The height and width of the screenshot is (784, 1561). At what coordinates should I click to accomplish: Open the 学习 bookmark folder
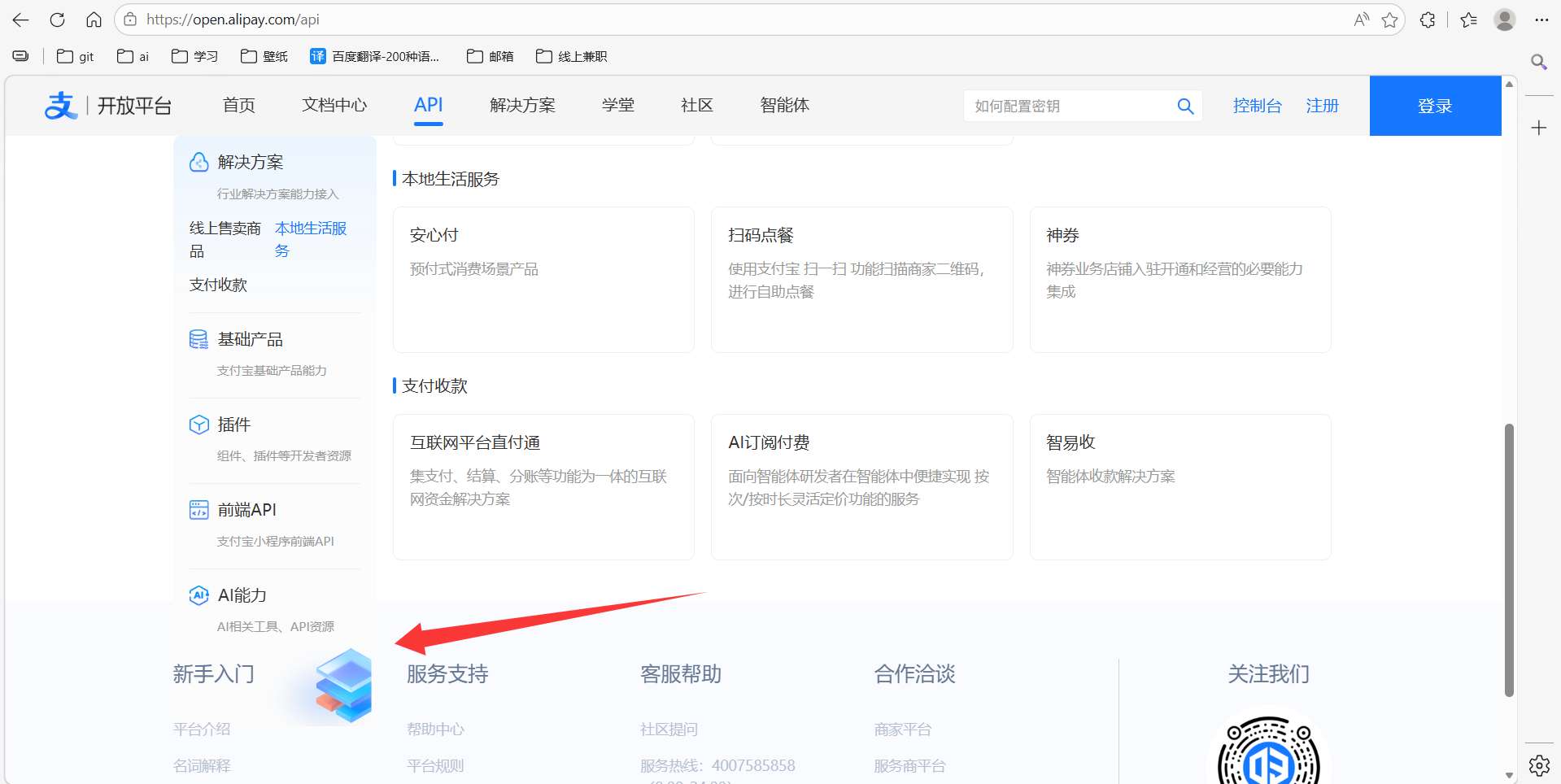194,56
